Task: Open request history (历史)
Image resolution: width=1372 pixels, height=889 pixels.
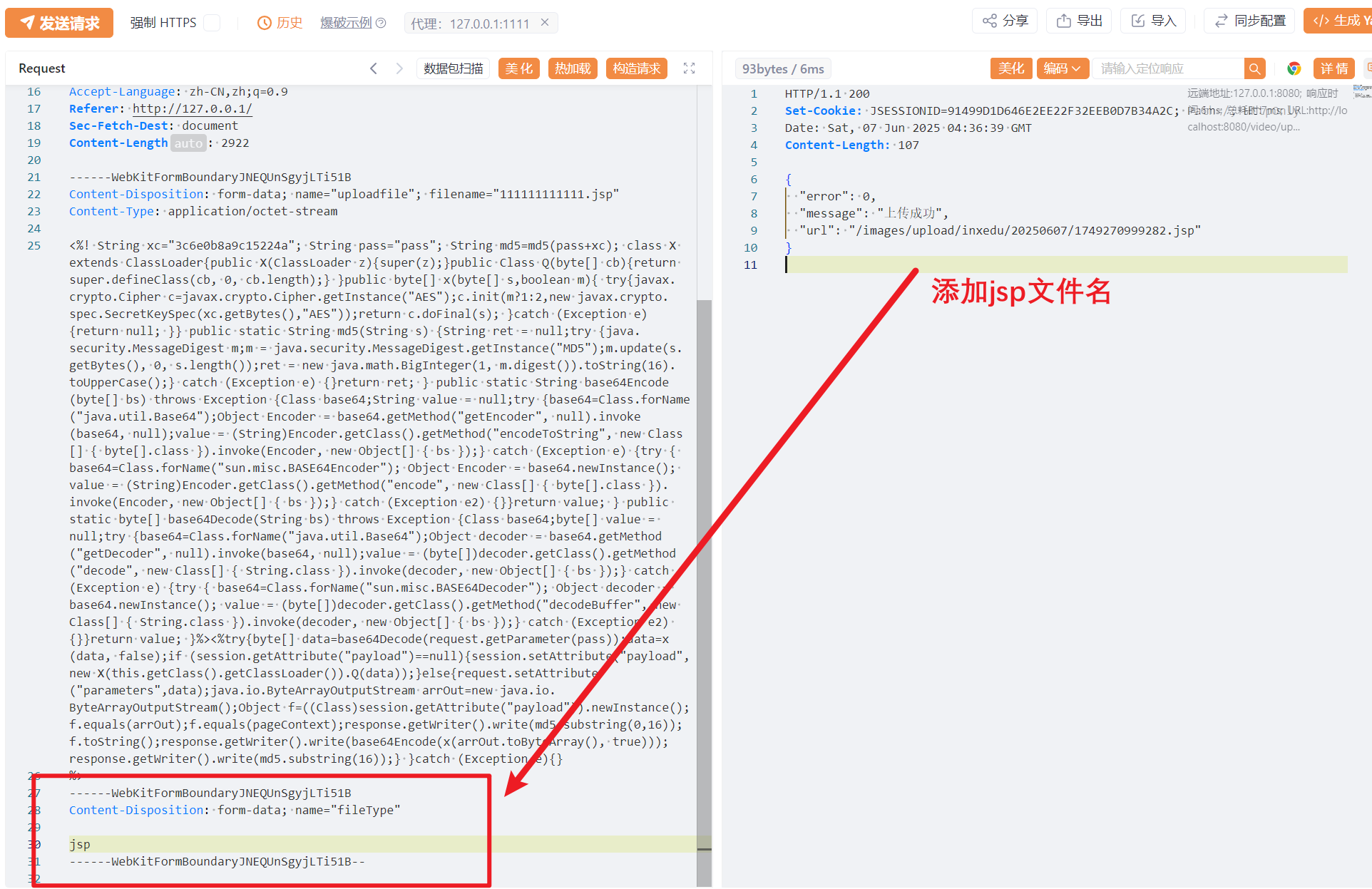Action: point(280,23)
